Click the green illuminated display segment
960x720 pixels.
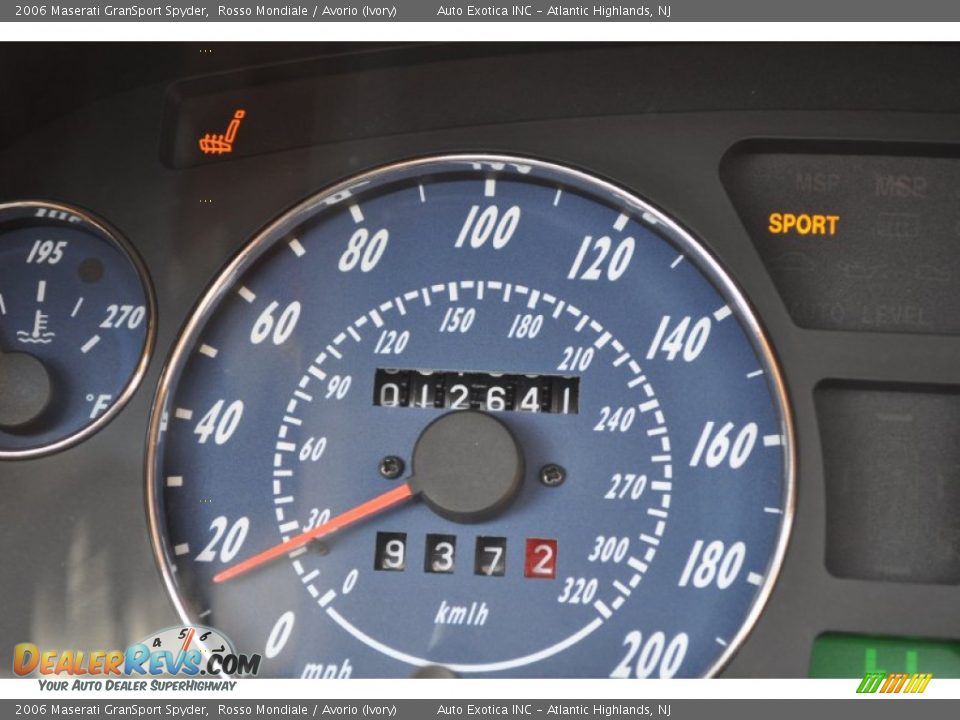[884, 656]
